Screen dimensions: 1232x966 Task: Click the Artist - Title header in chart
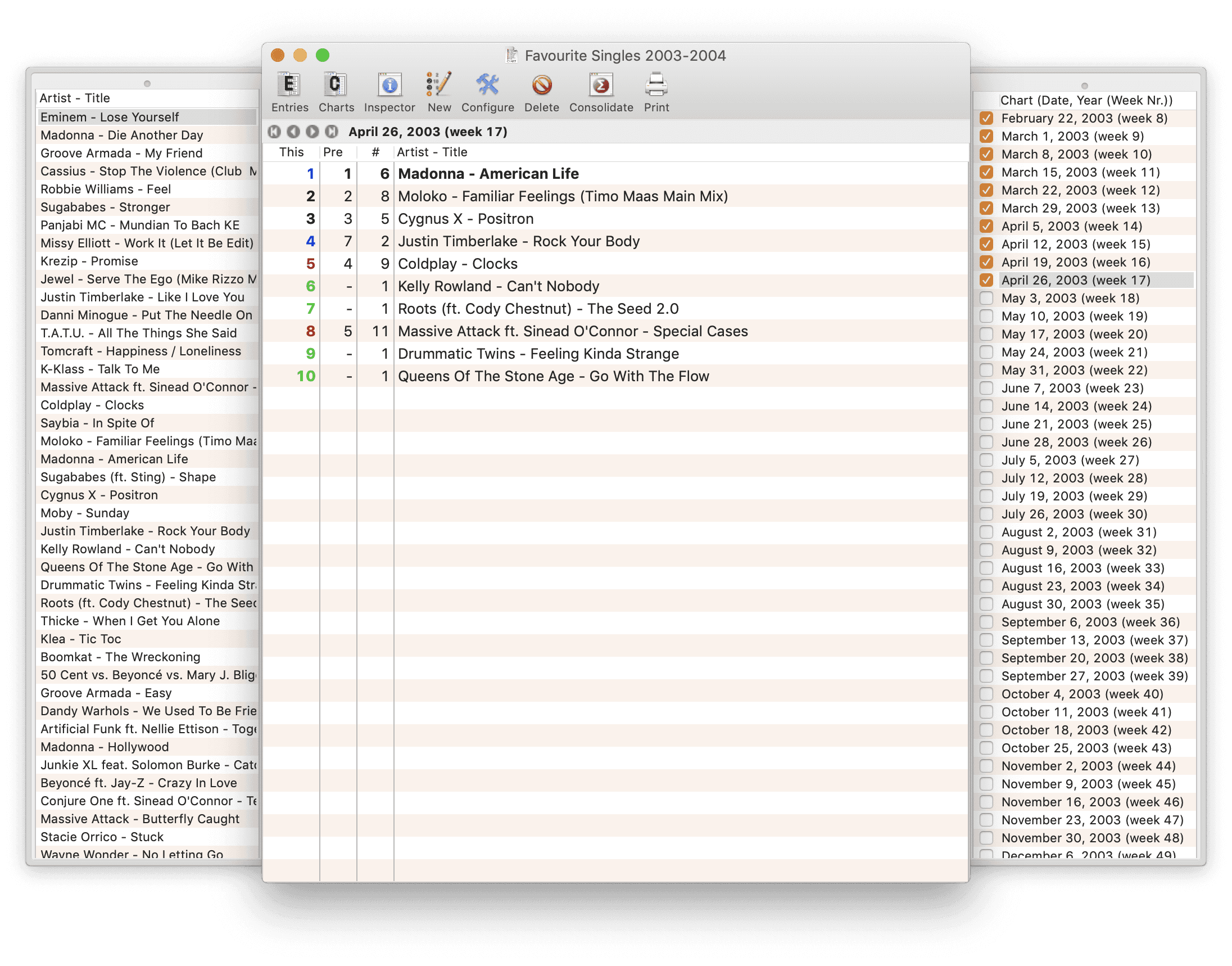click(x=432, y=152)
